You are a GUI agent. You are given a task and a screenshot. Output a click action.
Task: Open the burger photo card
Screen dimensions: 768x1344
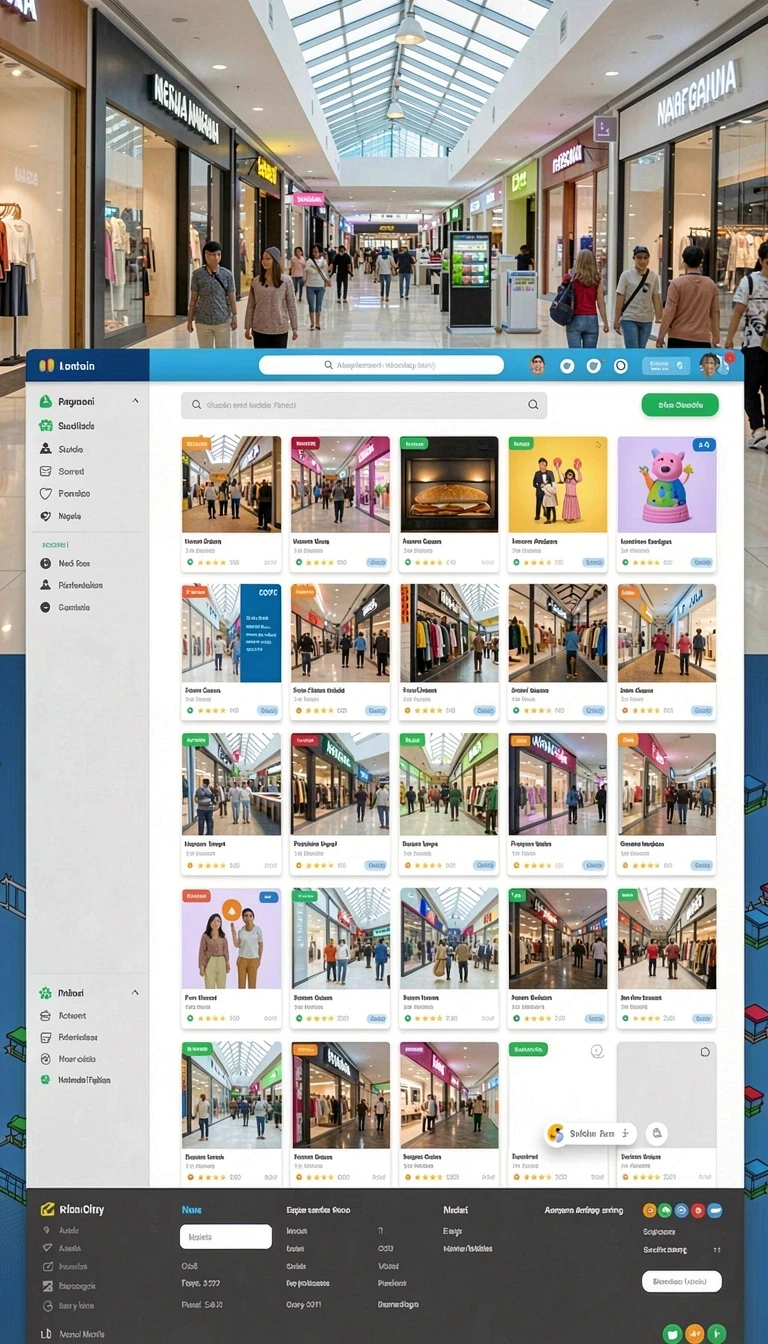449,503
